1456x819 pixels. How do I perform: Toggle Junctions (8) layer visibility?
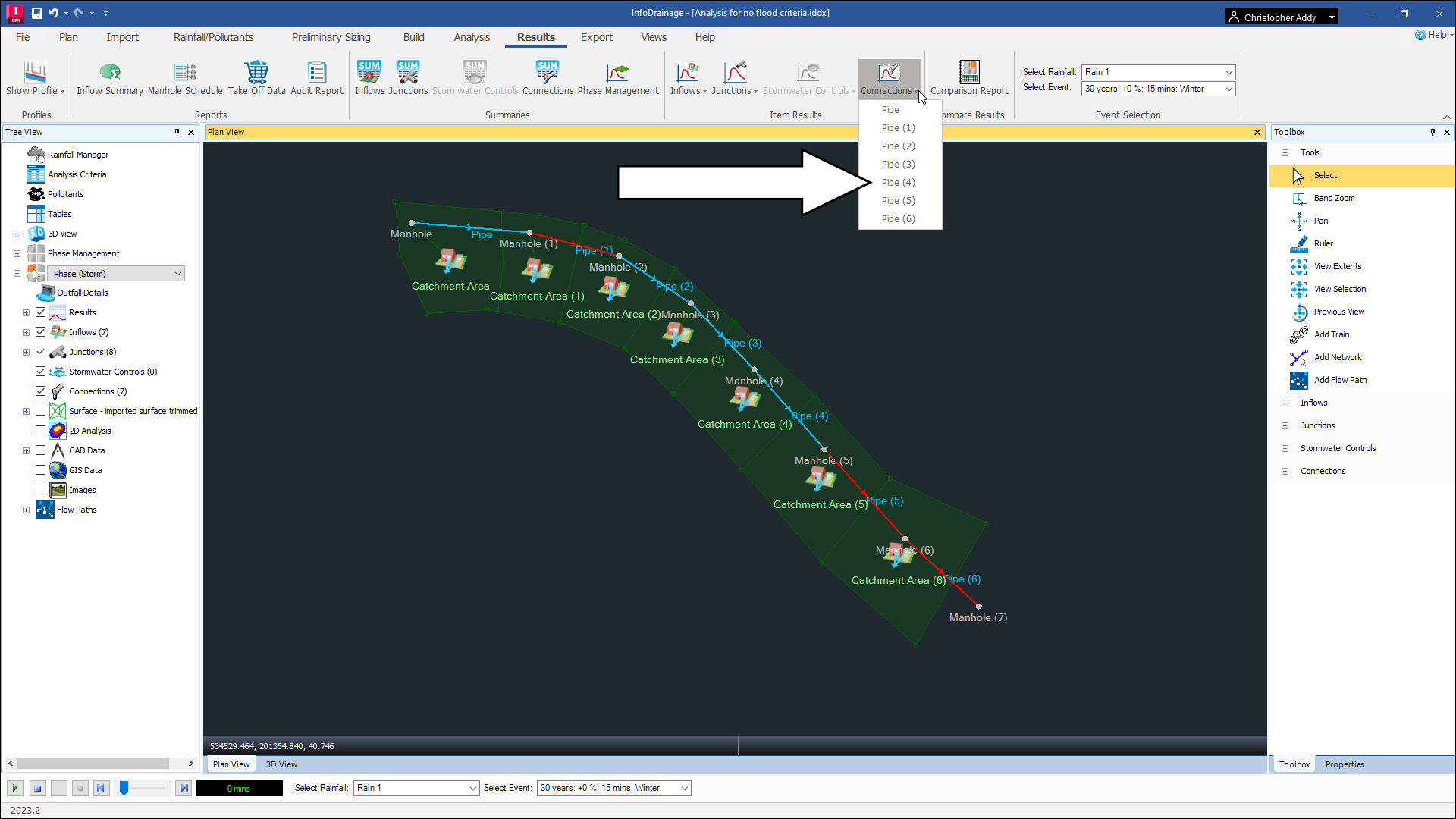(41, 351)
